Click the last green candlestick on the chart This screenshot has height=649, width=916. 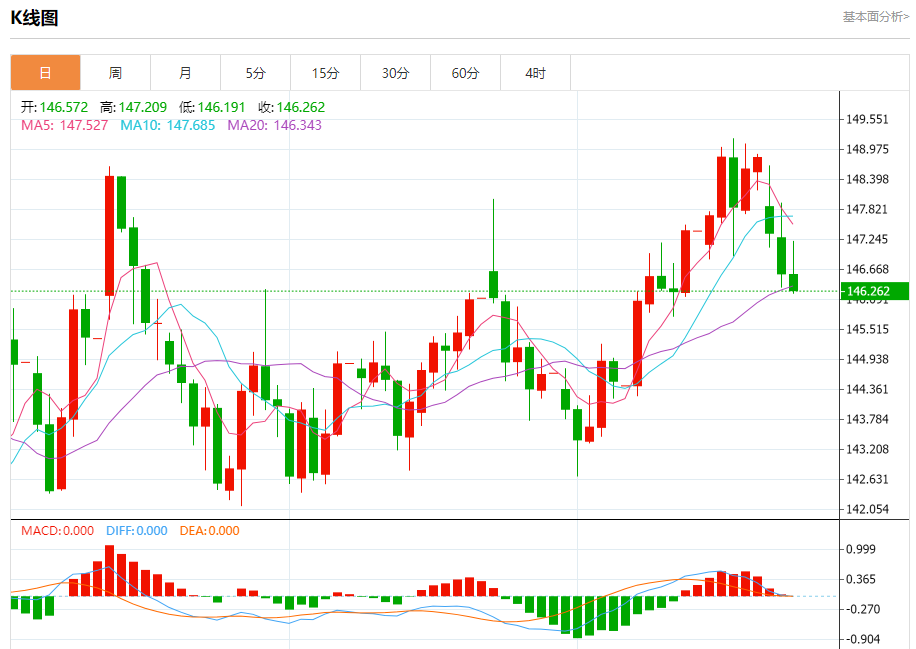[793, 282]
